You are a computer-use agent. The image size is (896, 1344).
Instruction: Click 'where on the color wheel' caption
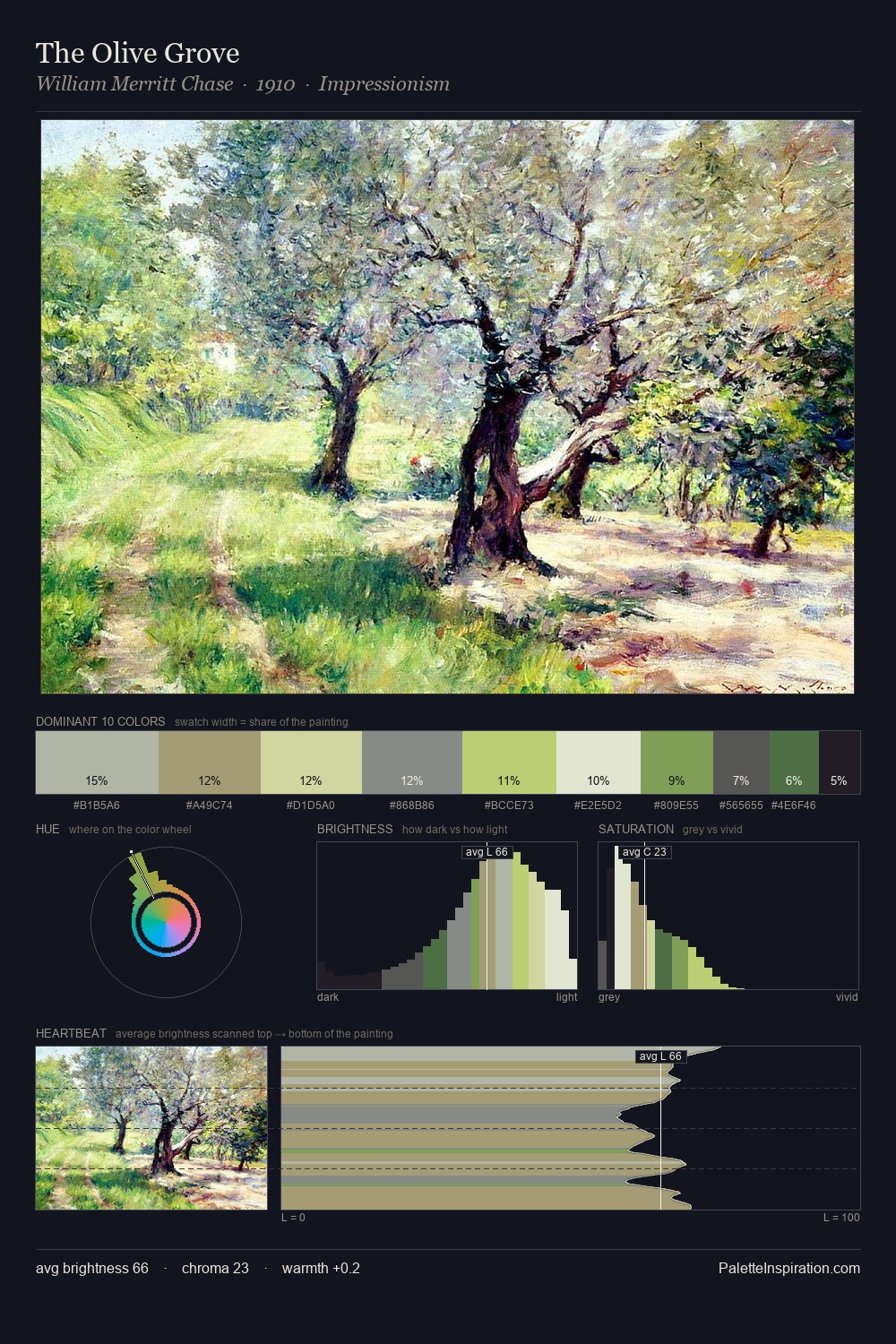130,830
